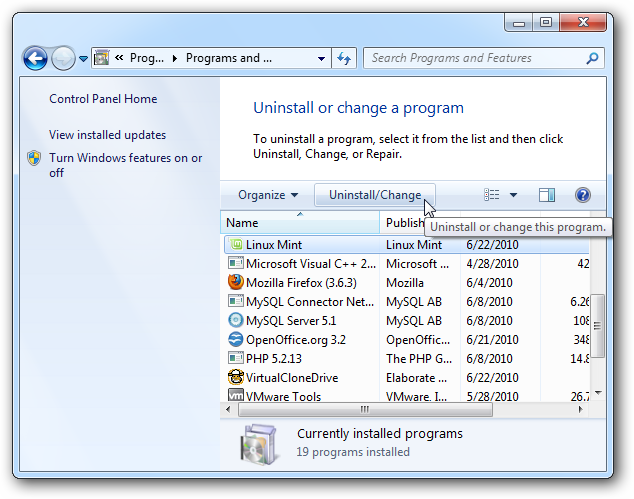Select the OpenOffice.org 3.2 icon
This screenshot has width=634, height=499.
pyautogui.click(x=236, y=339)
